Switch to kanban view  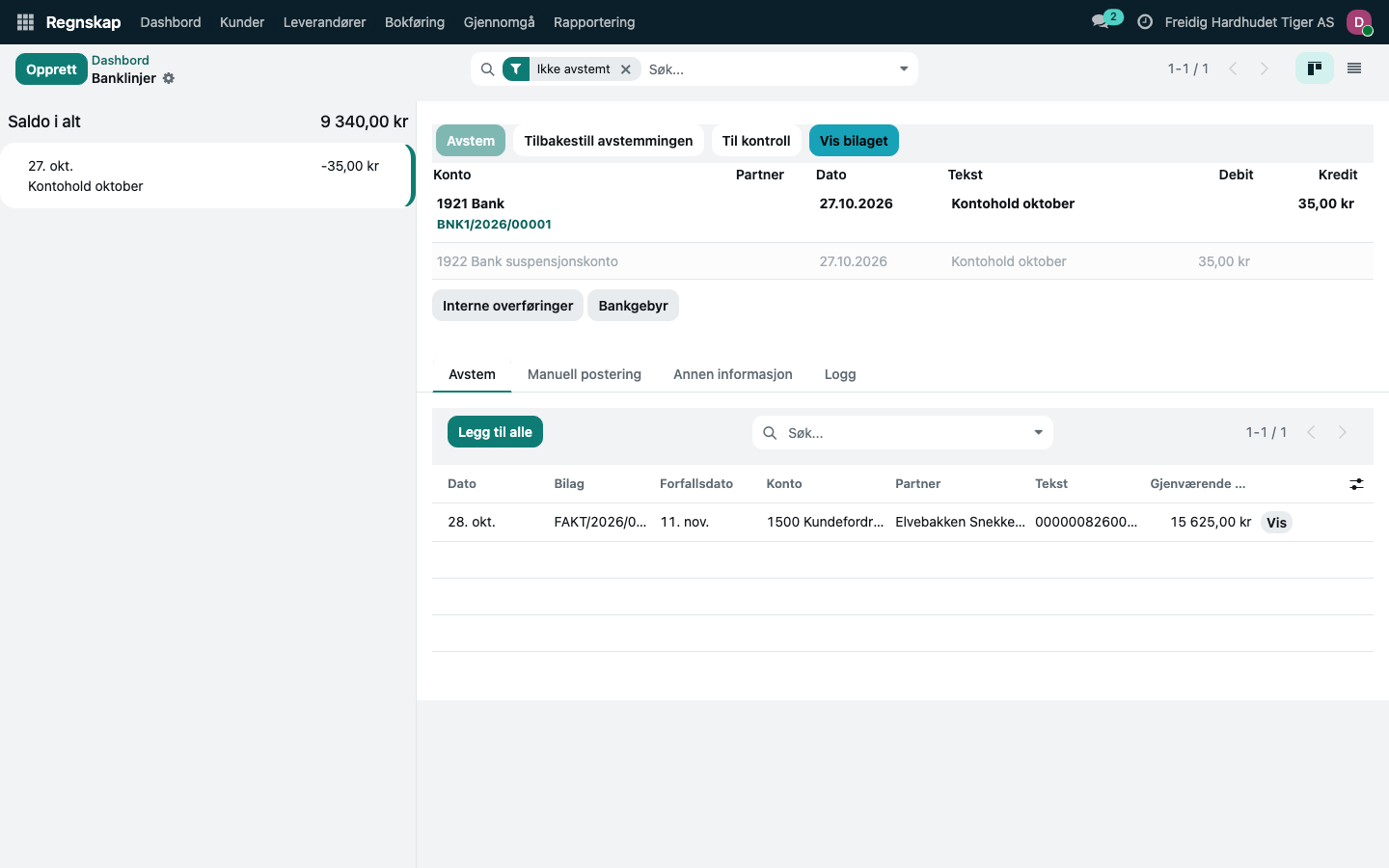click(1315, 68)
